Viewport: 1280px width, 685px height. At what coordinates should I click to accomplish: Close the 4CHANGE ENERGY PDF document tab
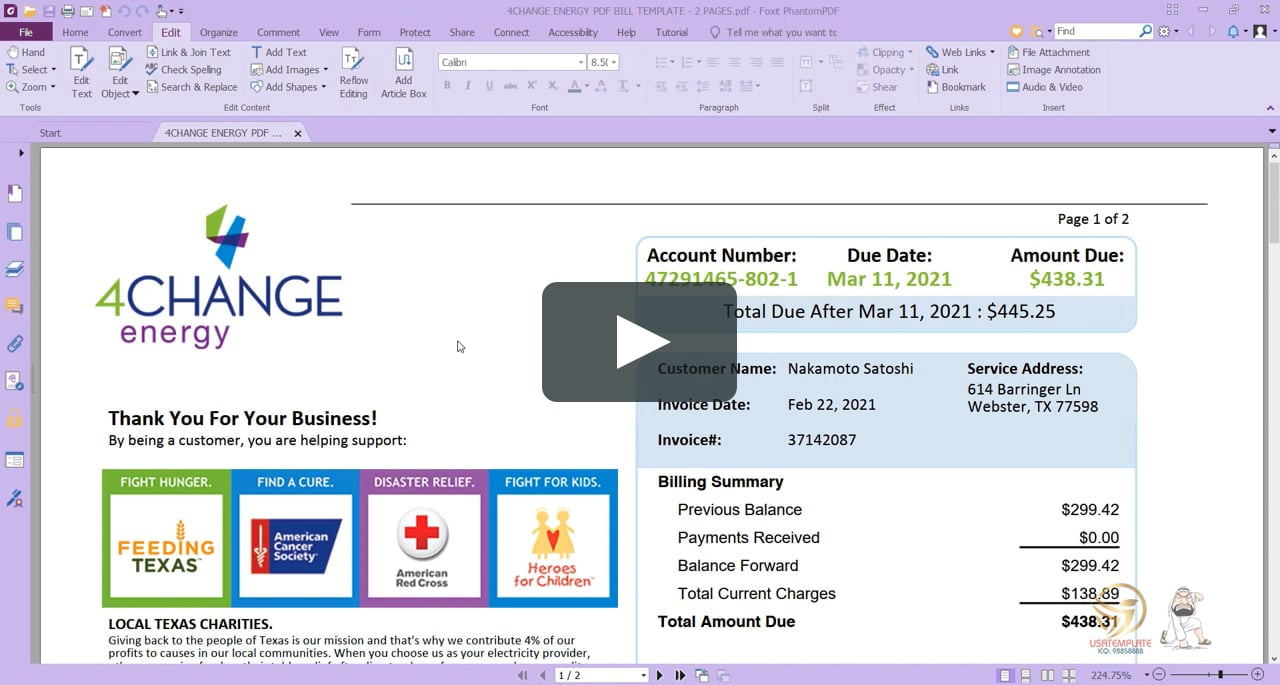tap(297, 133)
